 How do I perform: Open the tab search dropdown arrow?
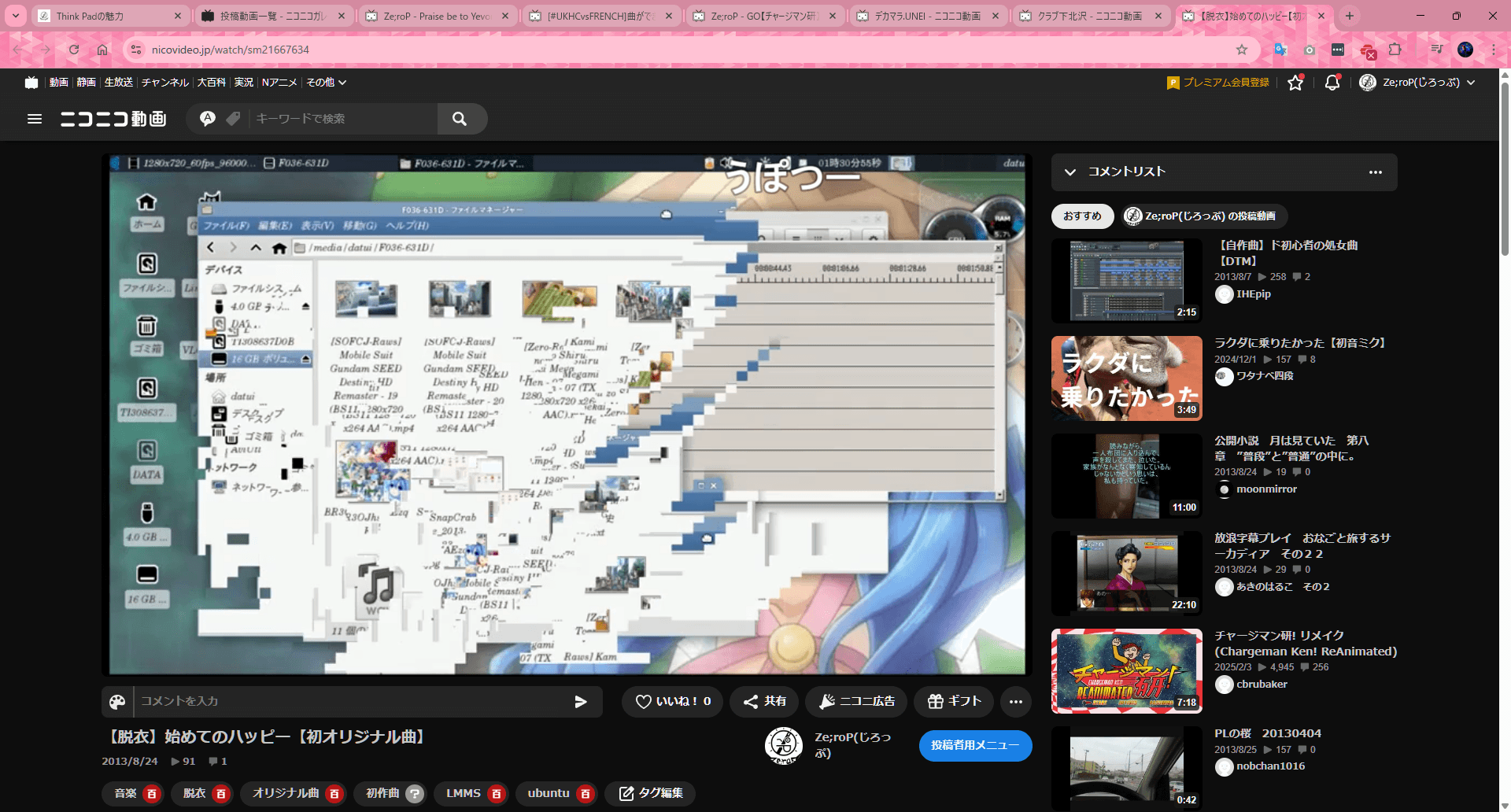pyautogui.click(x=16, y=16)
